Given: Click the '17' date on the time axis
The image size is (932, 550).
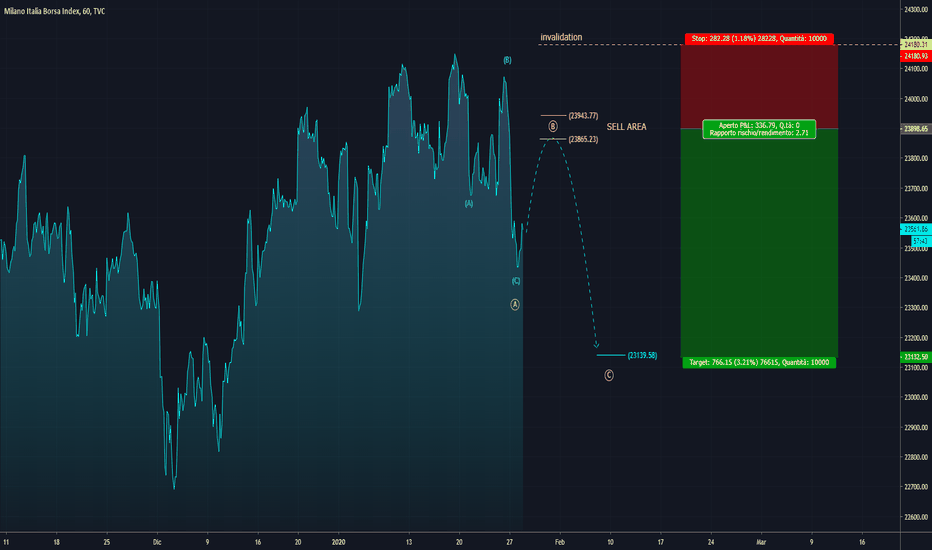Looking at the screenshot, I should 660,542.
